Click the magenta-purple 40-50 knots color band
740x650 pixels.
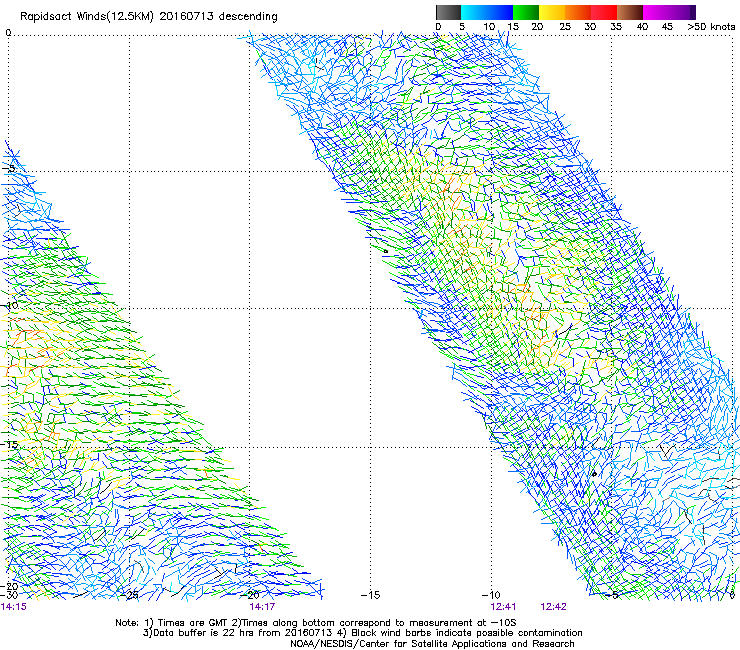(669, 12)
